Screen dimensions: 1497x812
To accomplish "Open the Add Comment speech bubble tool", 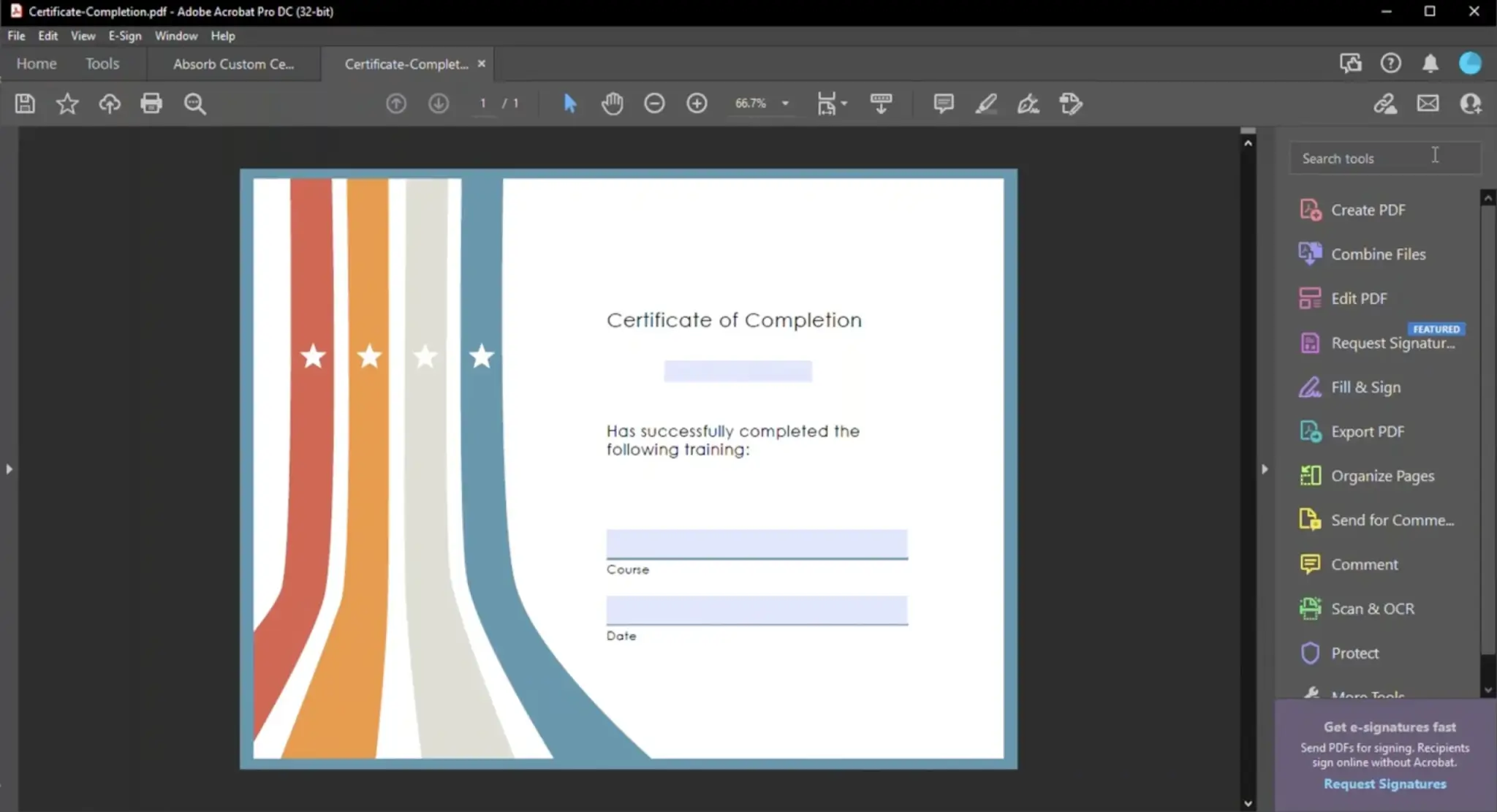I will point(943,103).
